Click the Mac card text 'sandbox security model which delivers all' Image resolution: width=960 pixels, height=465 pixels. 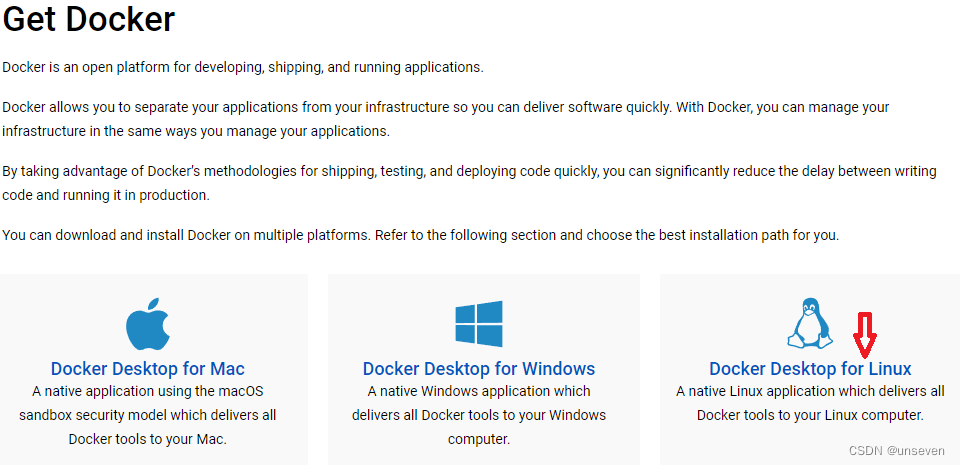pyautogui.click(x=148, y=415)
